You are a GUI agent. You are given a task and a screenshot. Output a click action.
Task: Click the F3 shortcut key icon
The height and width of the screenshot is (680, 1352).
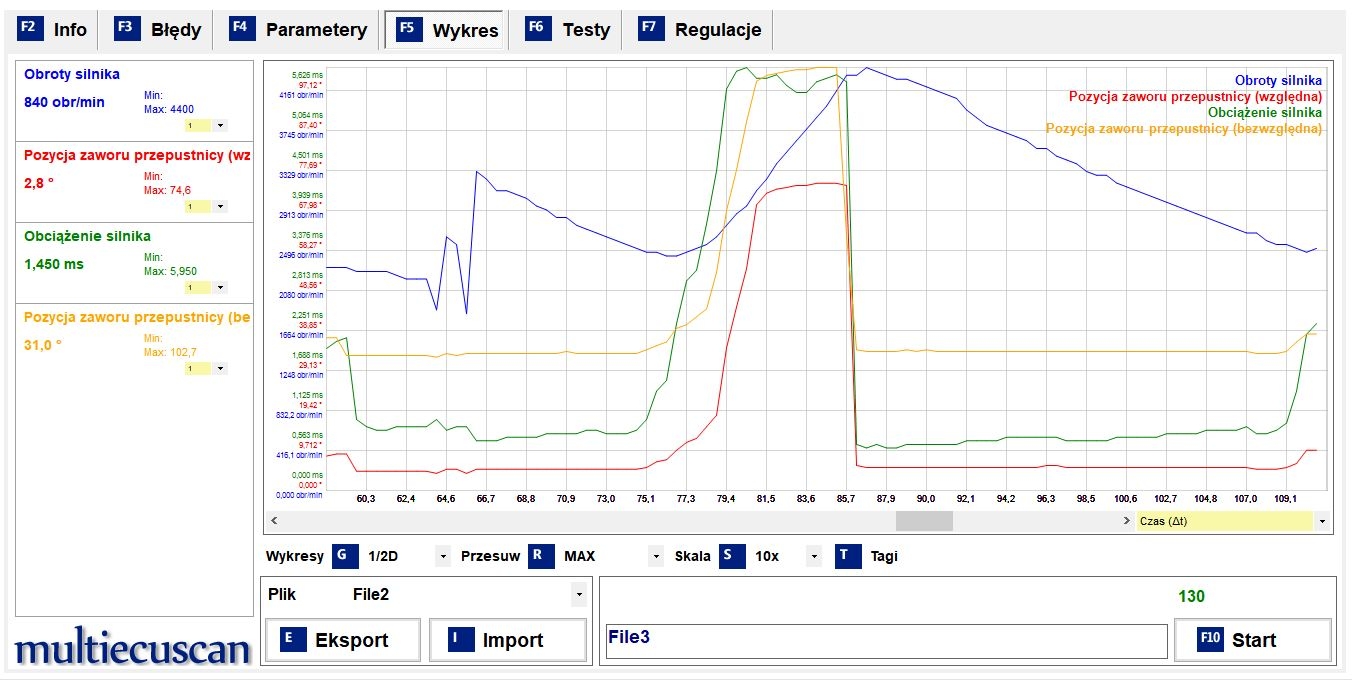coord(126,28)
